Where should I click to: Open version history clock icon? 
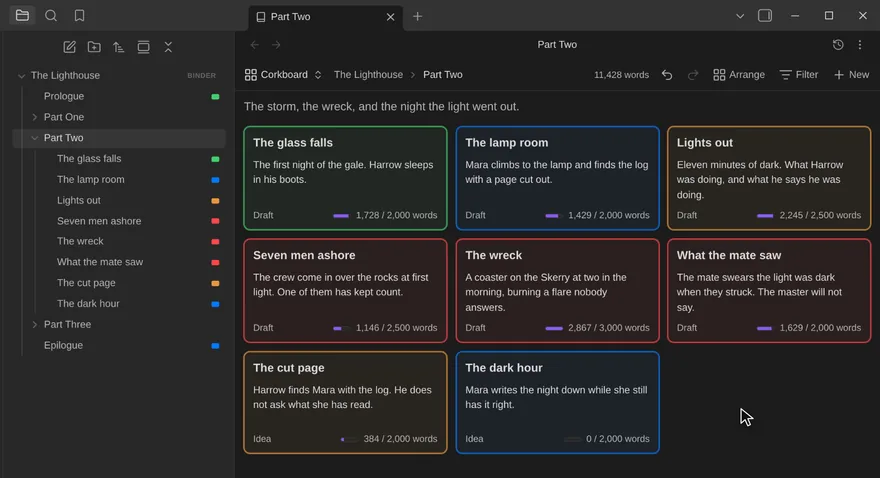(838, 45)
